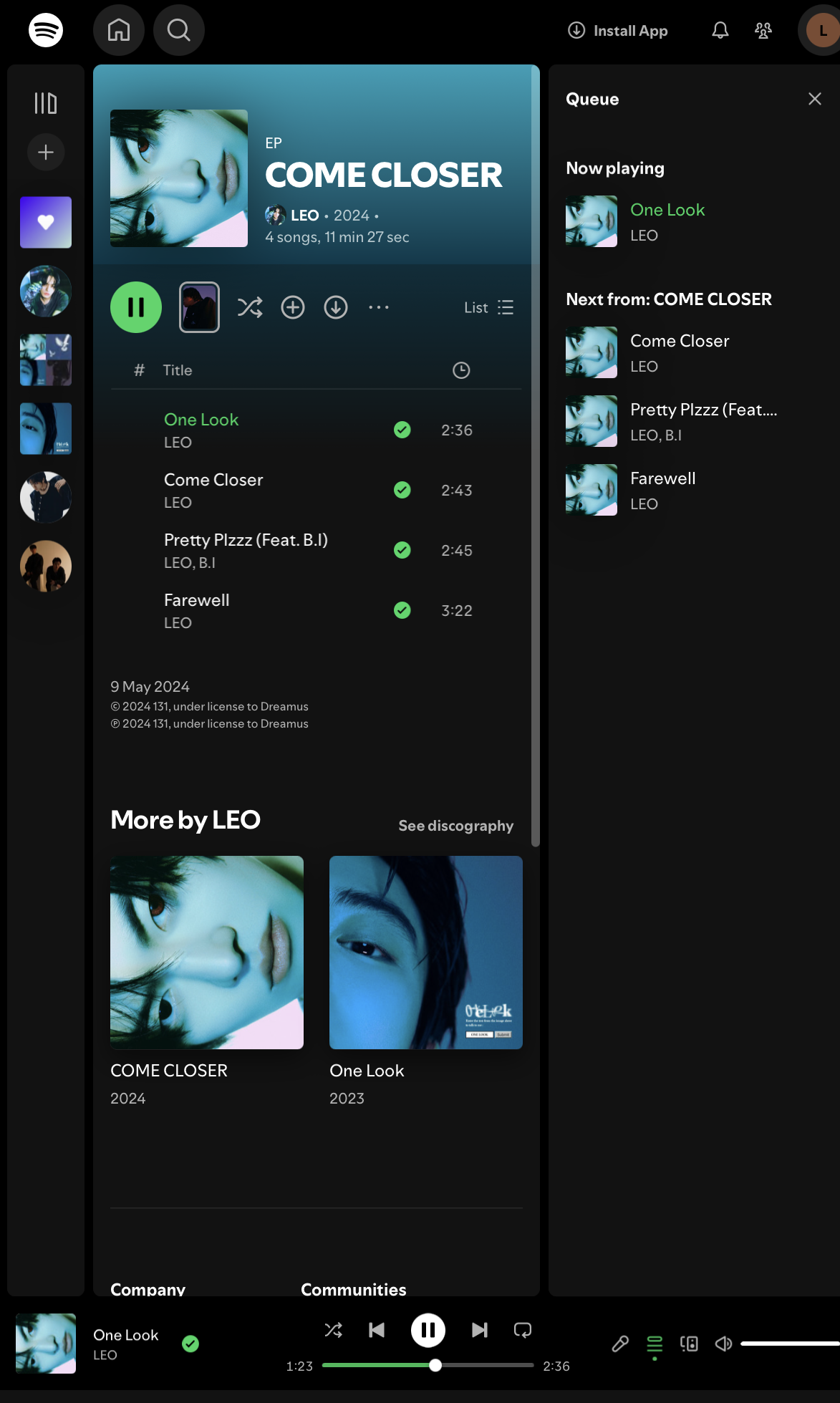Open the Search magnifier icon
This screenshot has width=840, height=1403.
click(179, 30)
